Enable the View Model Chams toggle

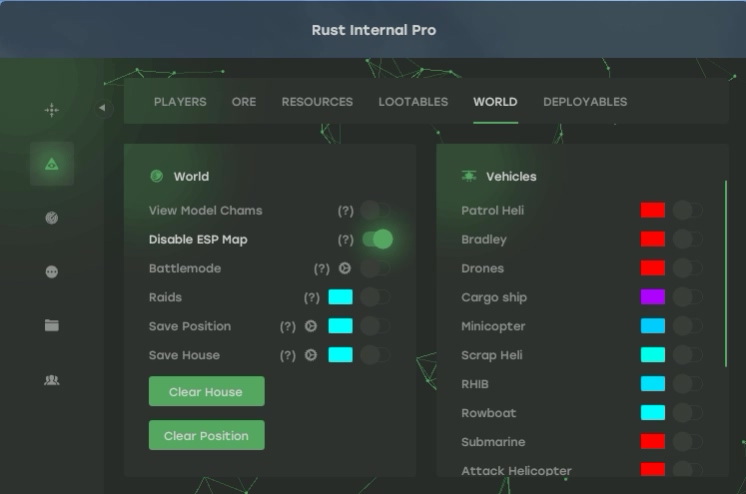(377, 211)
